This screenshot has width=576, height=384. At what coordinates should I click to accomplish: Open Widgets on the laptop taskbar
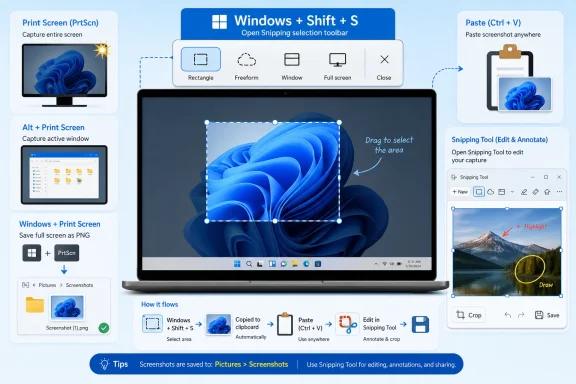272,264
